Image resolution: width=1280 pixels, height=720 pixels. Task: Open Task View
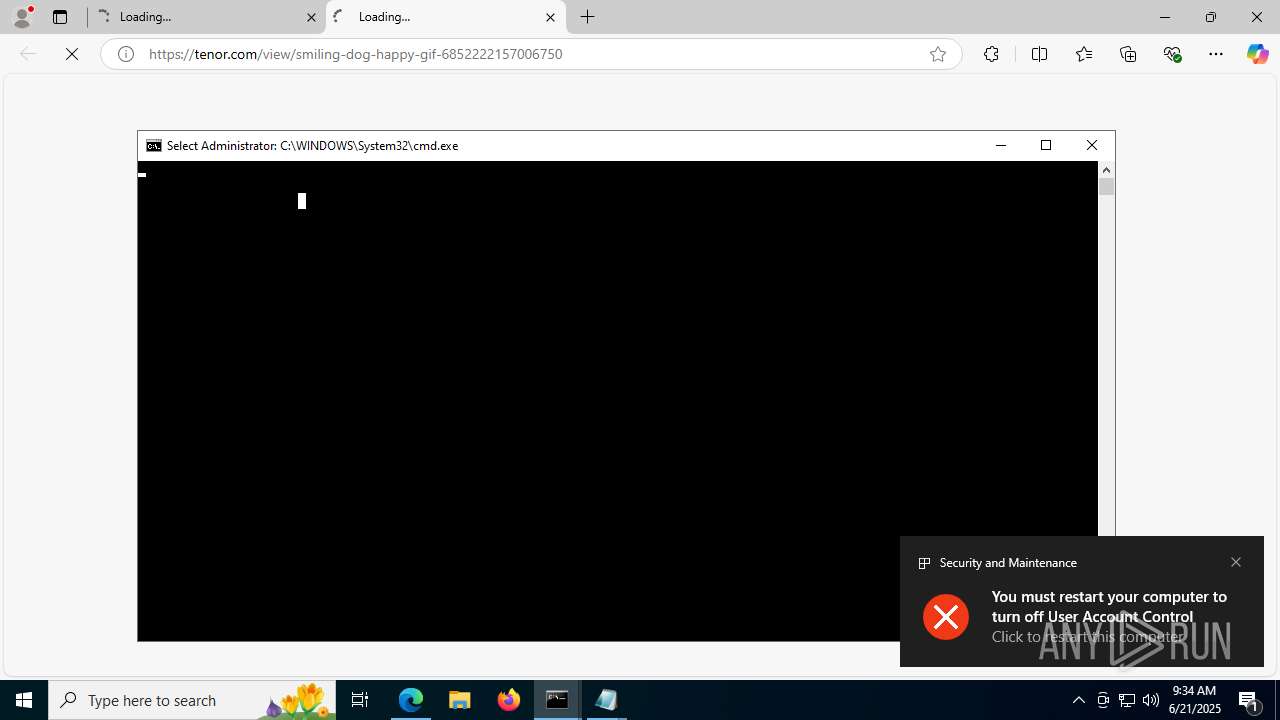(x=360, y=700)
